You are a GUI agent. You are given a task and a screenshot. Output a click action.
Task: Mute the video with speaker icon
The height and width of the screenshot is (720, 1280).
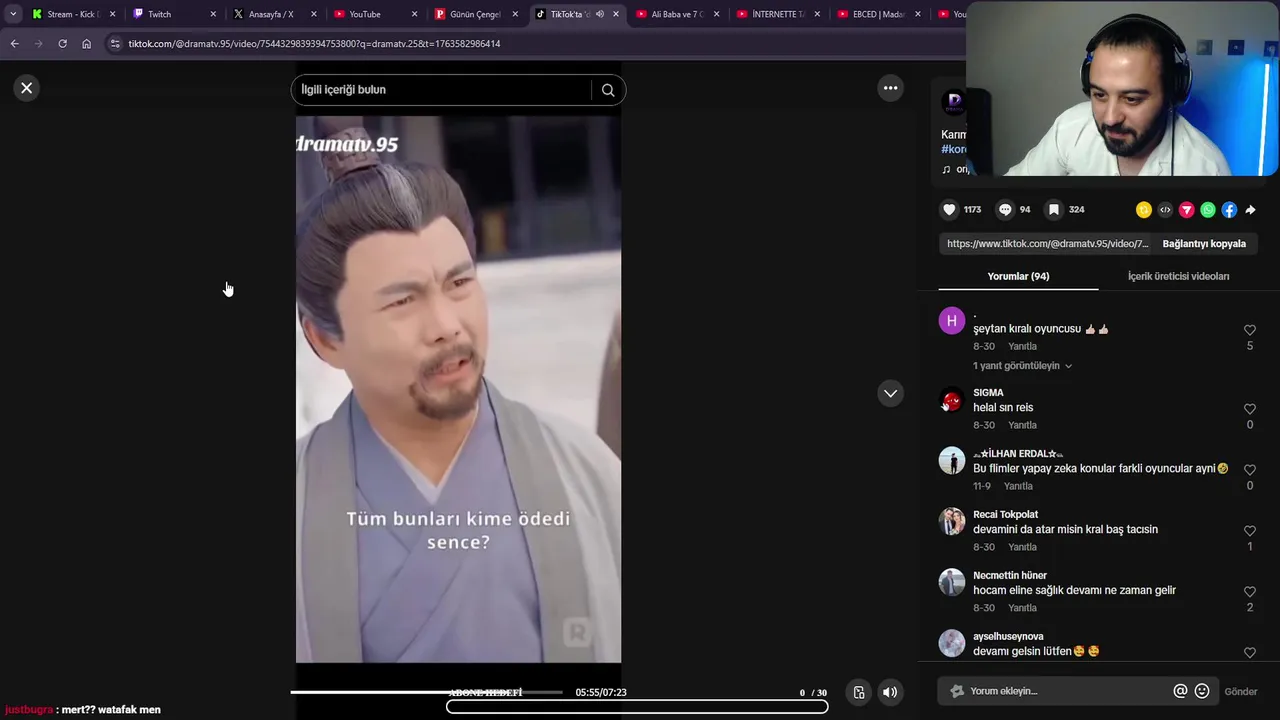(x=890, y=692)
